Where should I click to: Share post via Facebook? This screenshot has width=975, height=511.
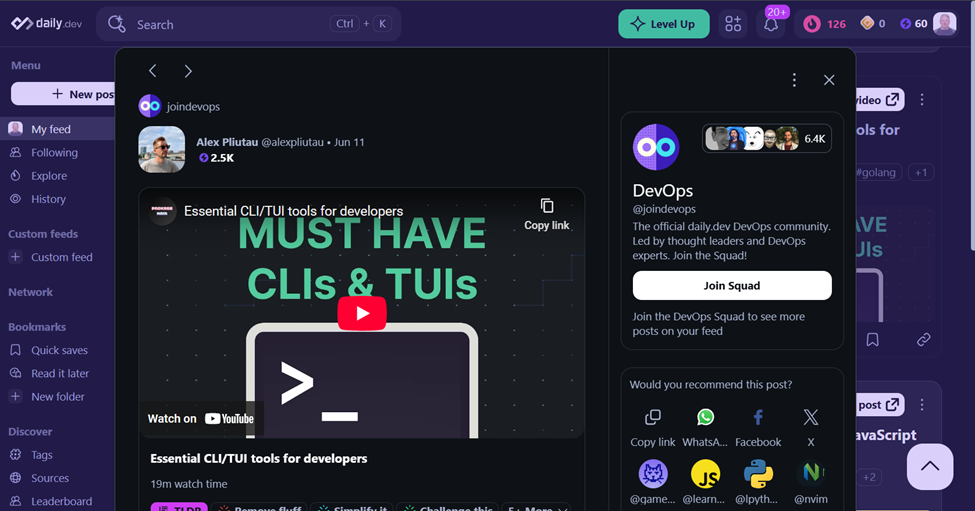click(x=758, y=428)
